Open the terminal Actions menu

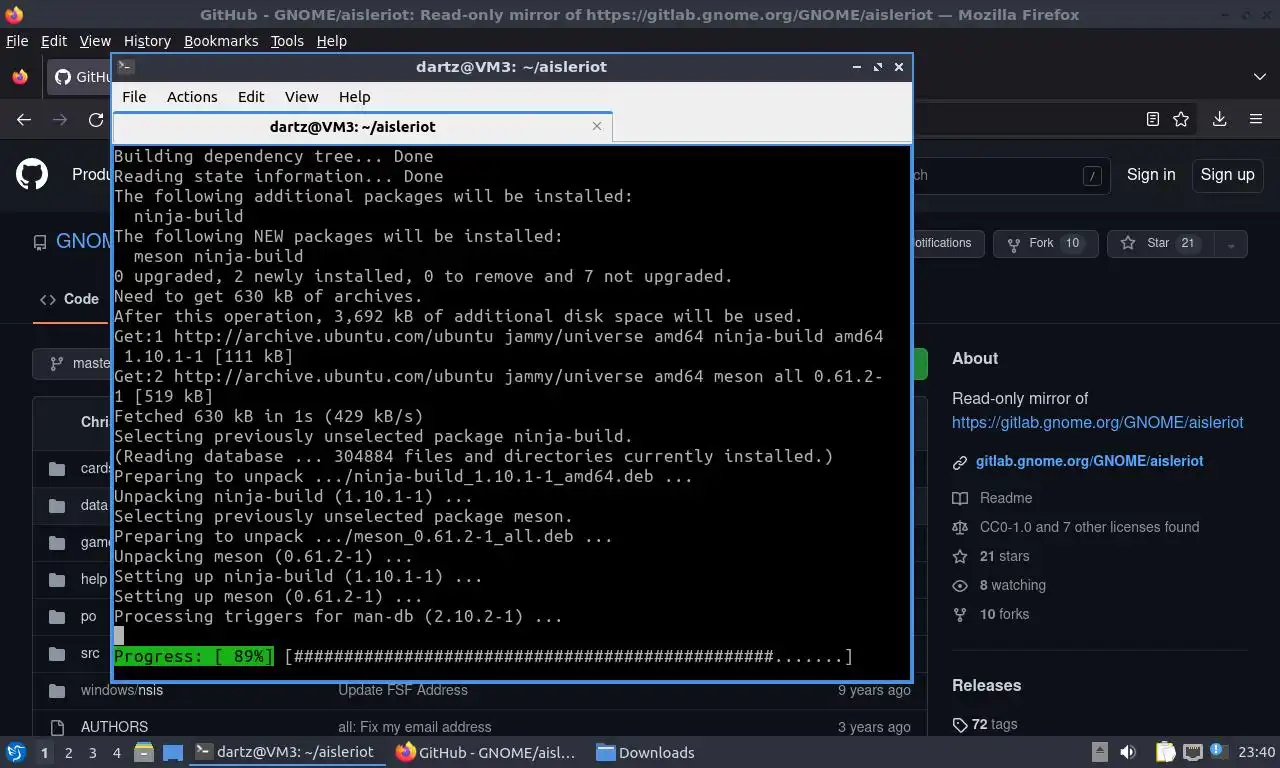pos(192,97)
